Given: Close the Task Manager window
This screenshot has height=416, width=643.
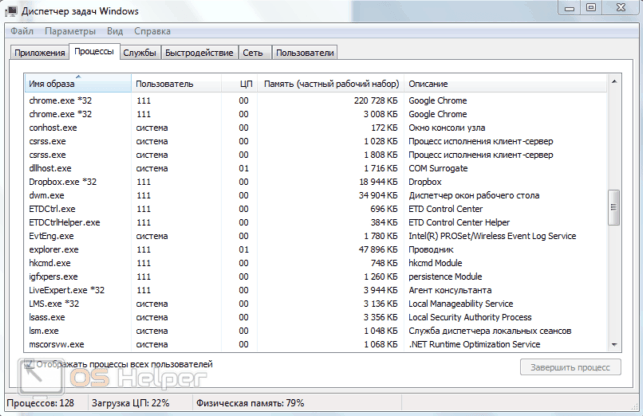Looking at the screenshot, I should pyautogui.click(x=621, y=7).
